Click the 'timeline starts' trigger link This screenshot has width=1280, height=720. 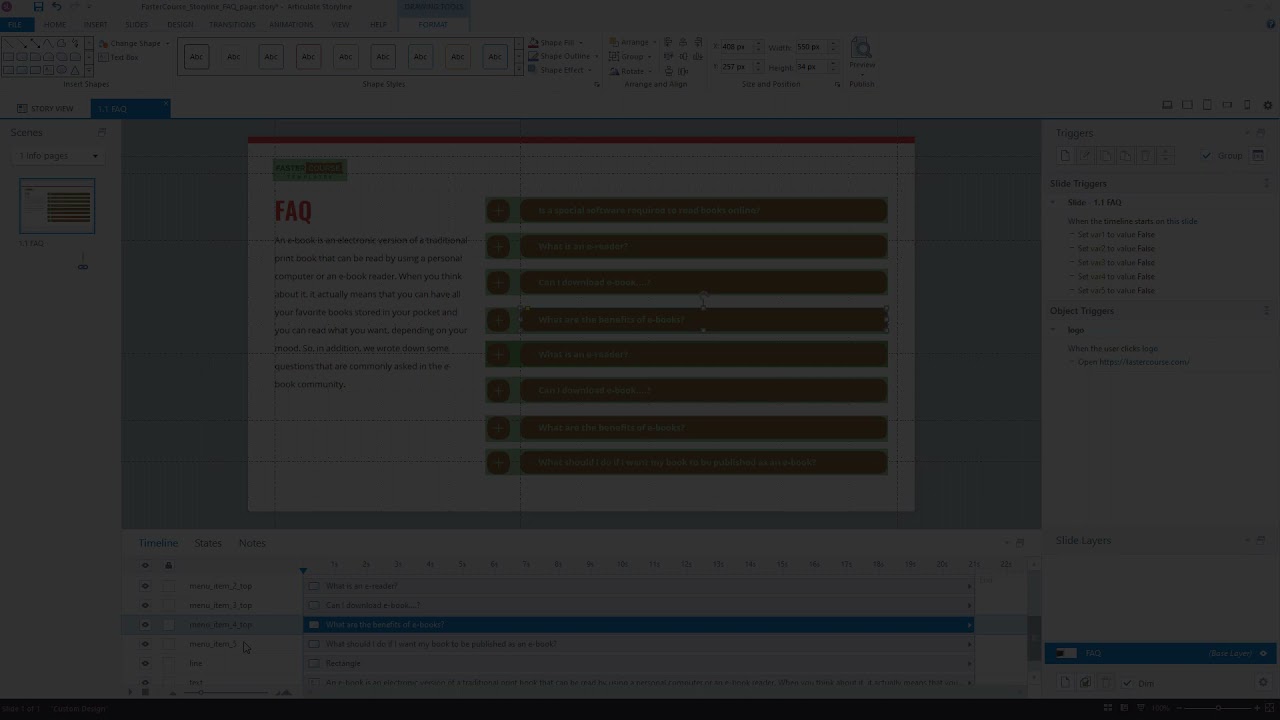[x=1128, y=221]
